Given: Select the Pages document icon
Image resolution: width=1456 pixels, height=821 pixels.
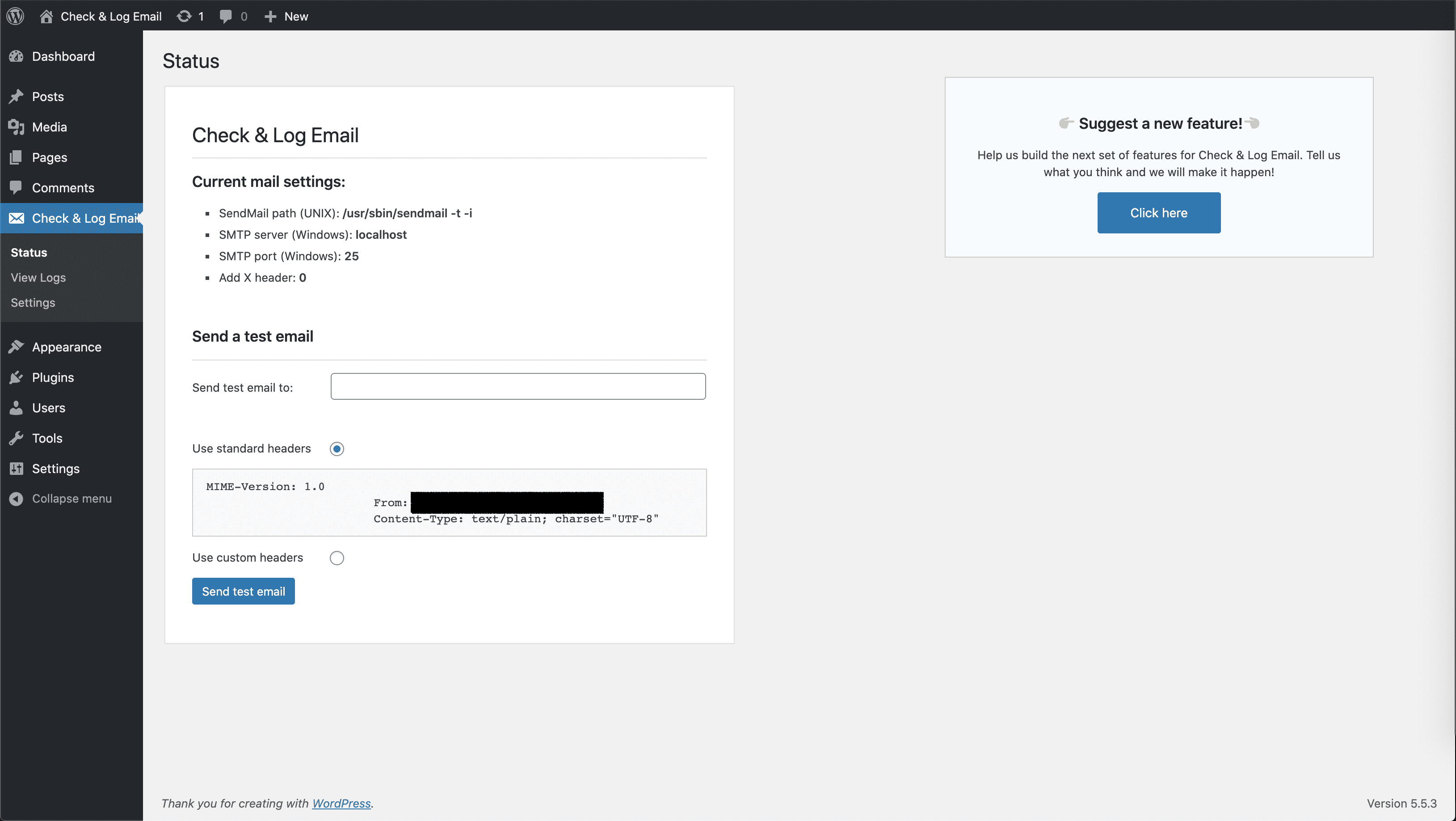Looking at the screenshot, I should coord(17,157).
